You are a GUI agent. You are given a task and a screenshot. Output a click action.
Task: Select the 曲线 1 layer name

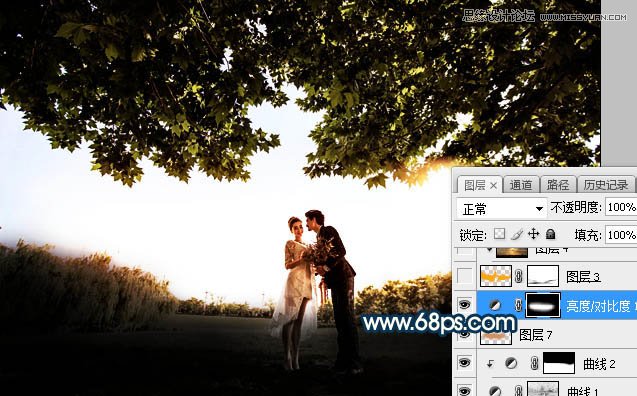583,392
